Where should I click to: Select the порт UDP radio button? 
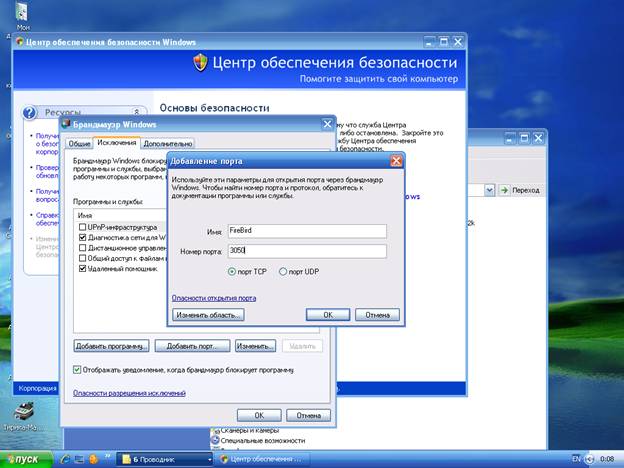coord(283,272)
